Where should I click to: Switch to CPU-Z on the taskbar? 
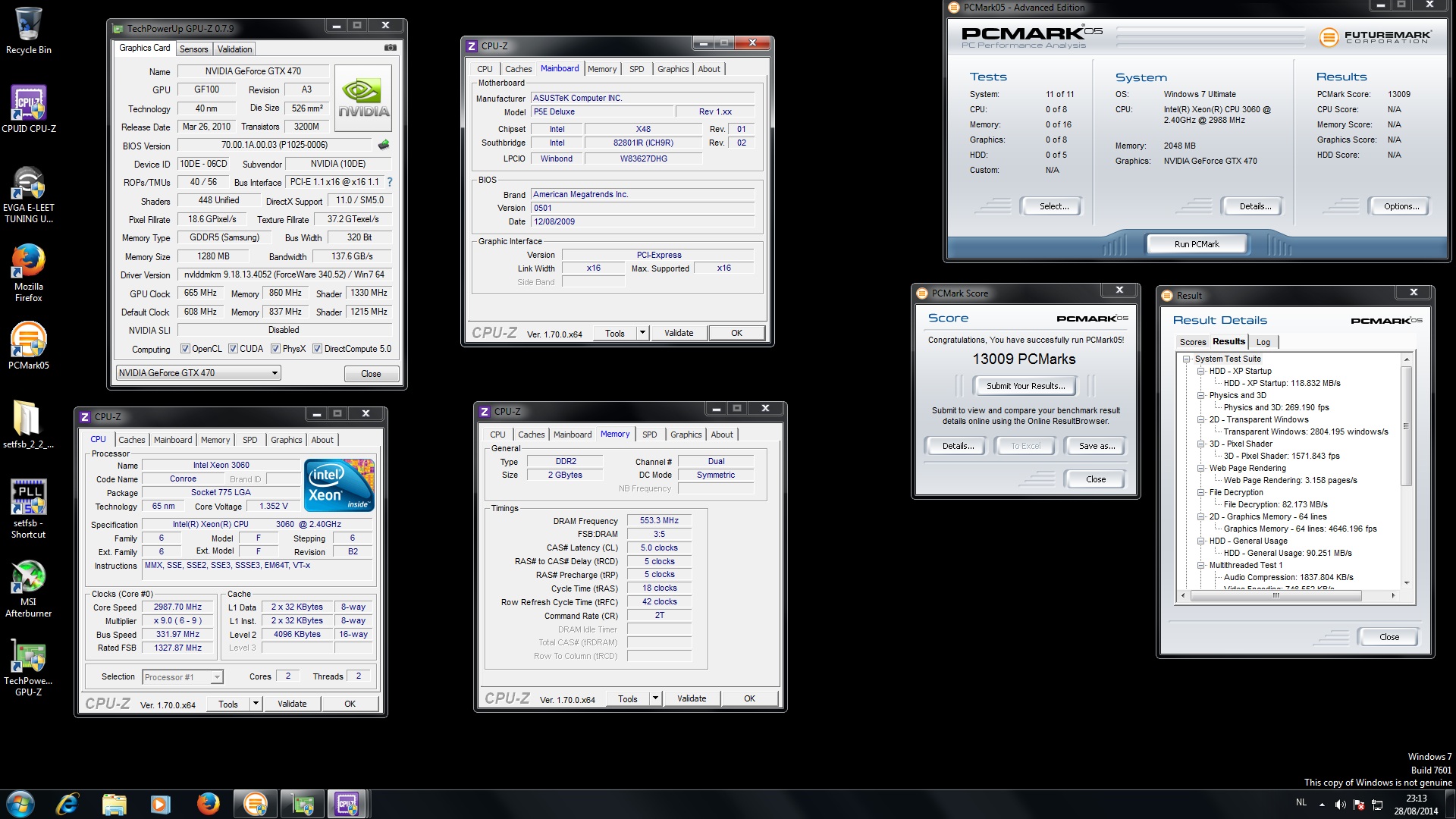[x=347, y=804]
